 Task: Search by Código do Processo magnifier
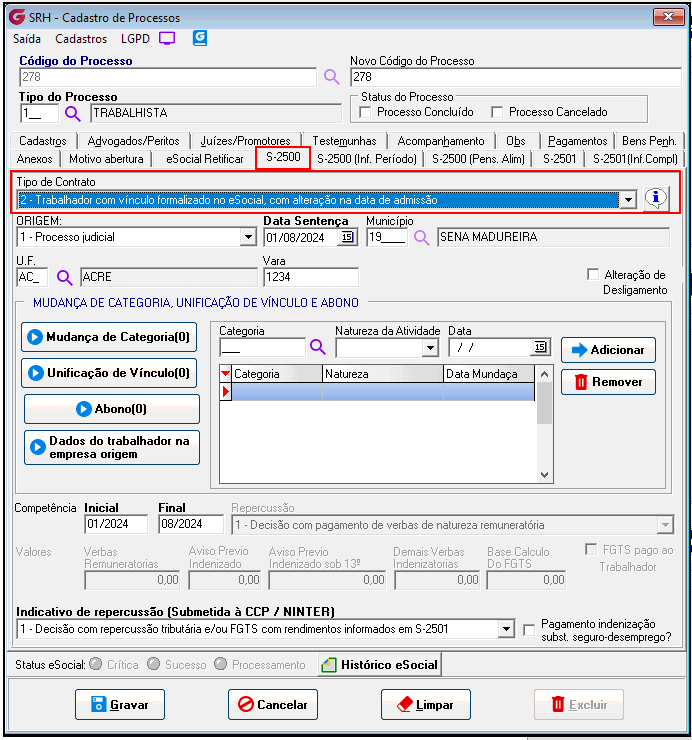click(x=331, y=76)
